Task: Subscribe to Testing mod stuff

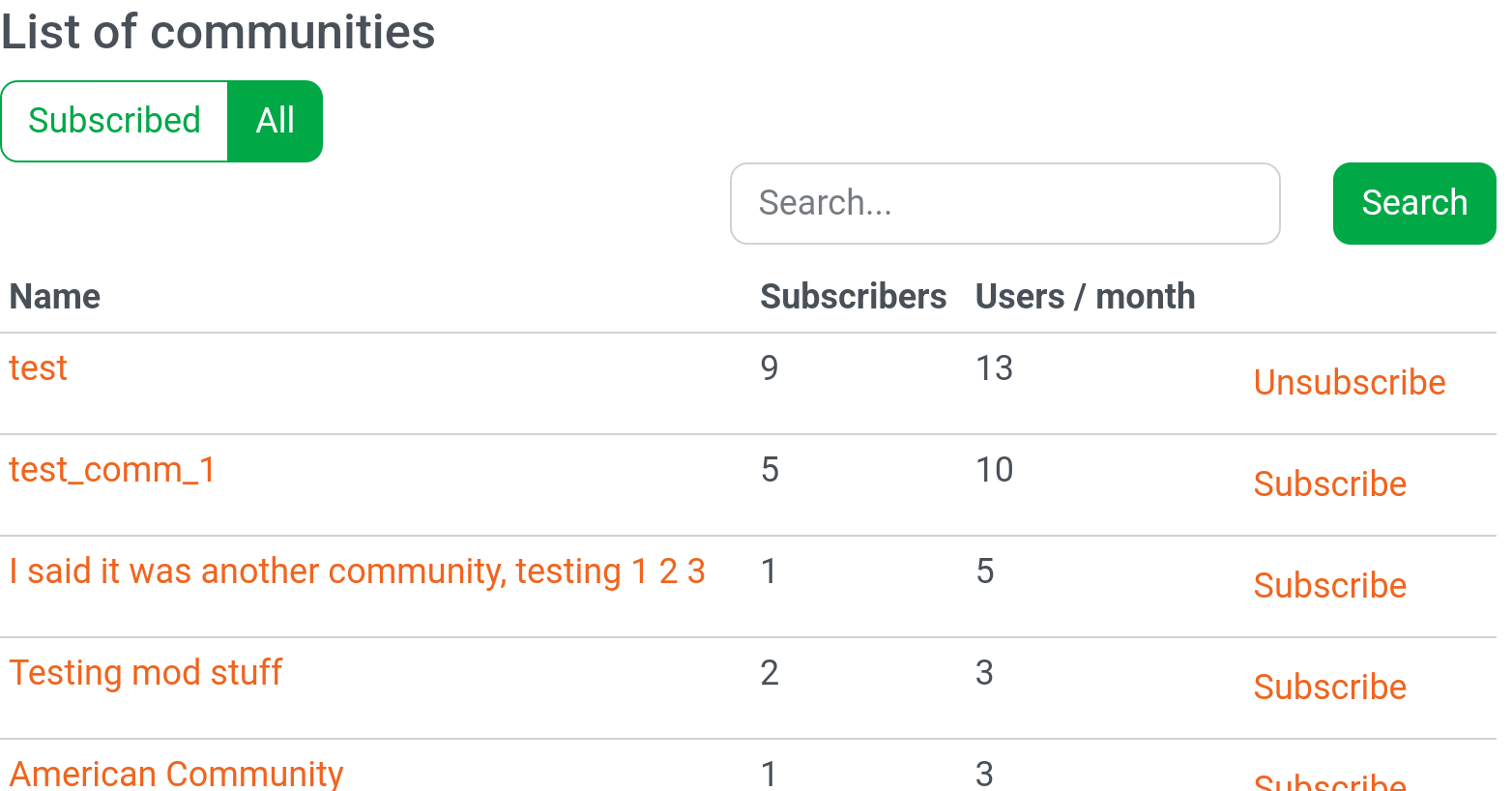Action: pos(1329,687)
